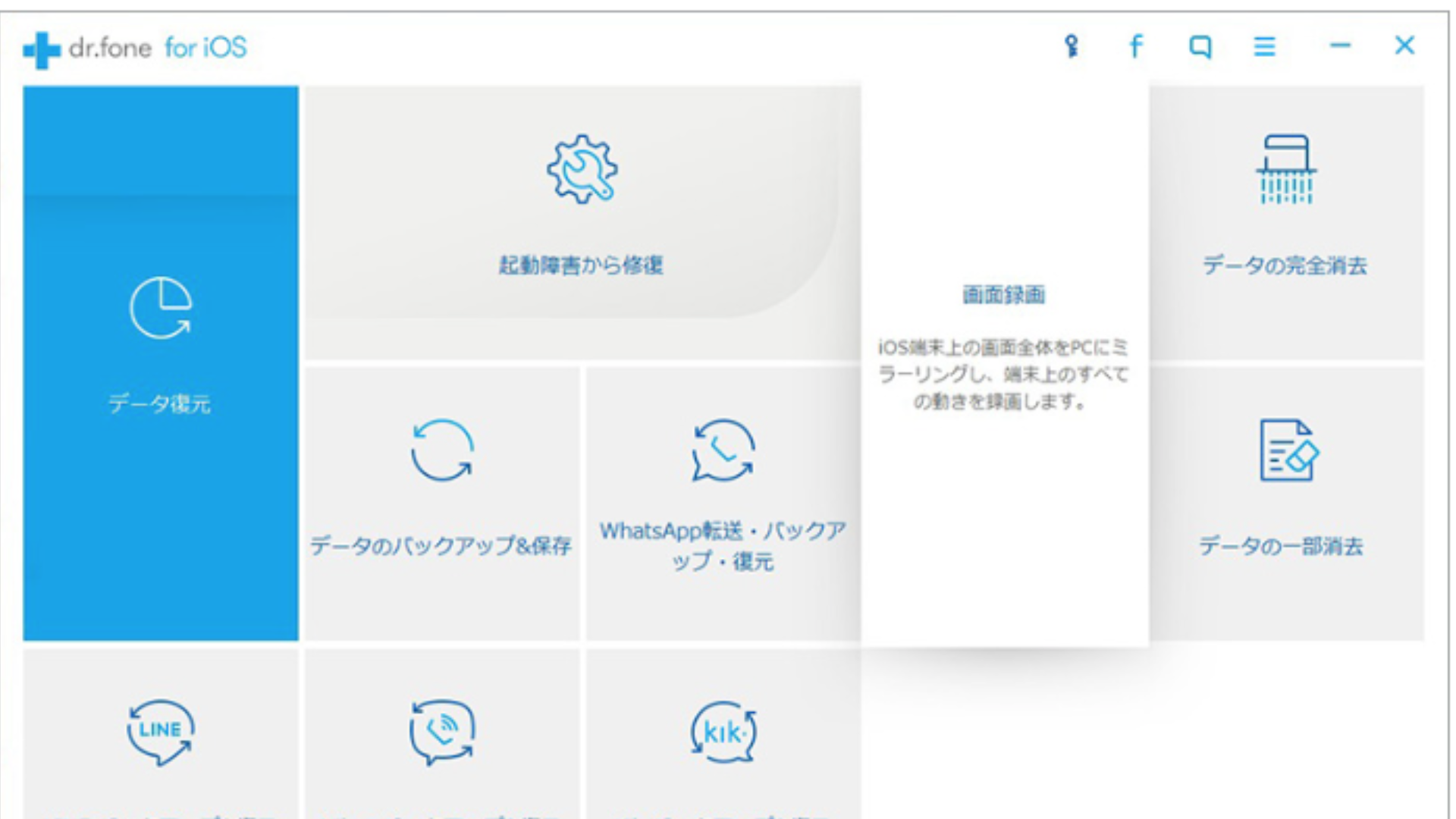This screenshot has height=819, width=1456.
Task: Click the dr.fone for iOS title
Action: [158, 48]
